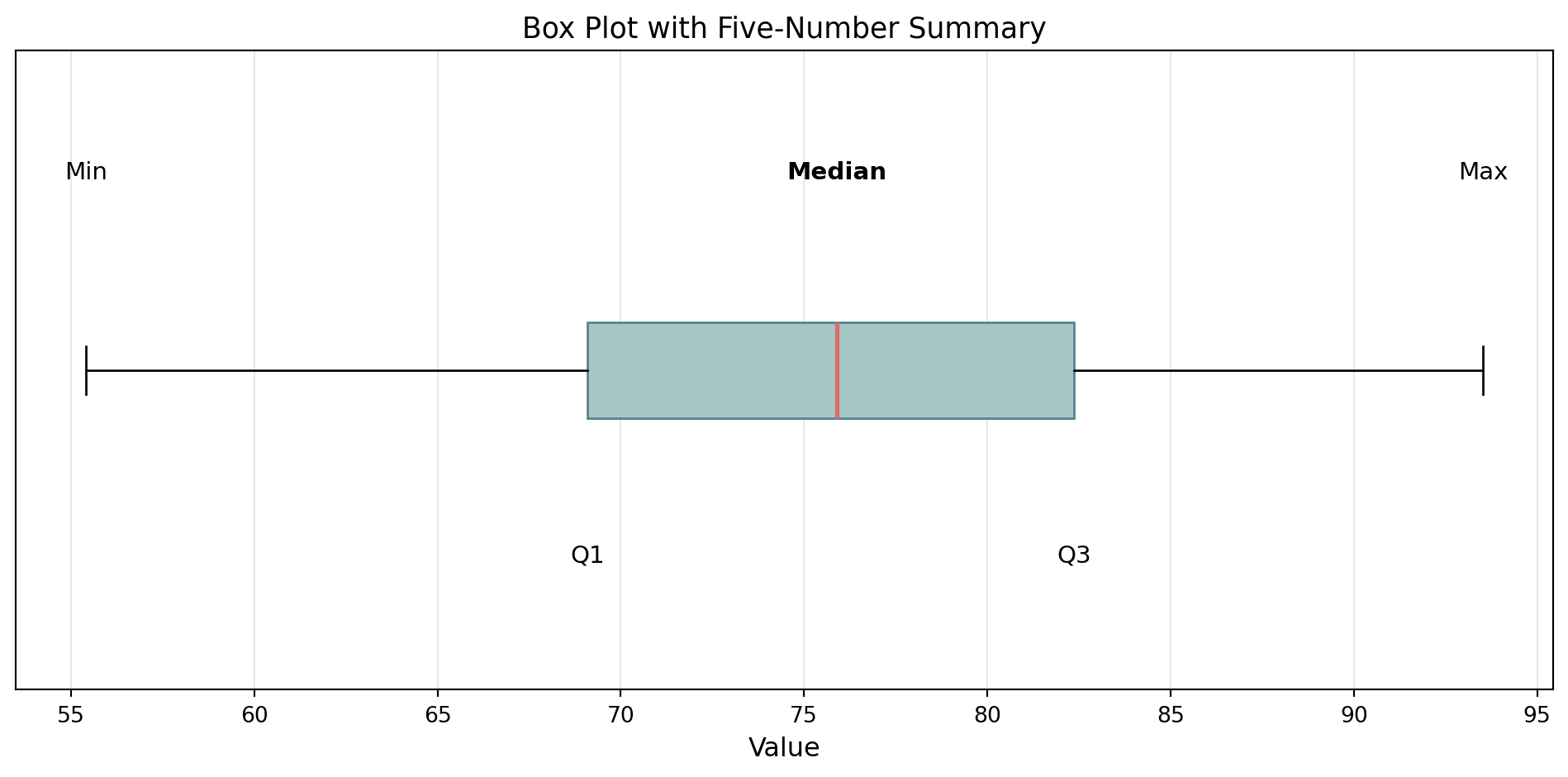Click the red median line

[837, 370]
